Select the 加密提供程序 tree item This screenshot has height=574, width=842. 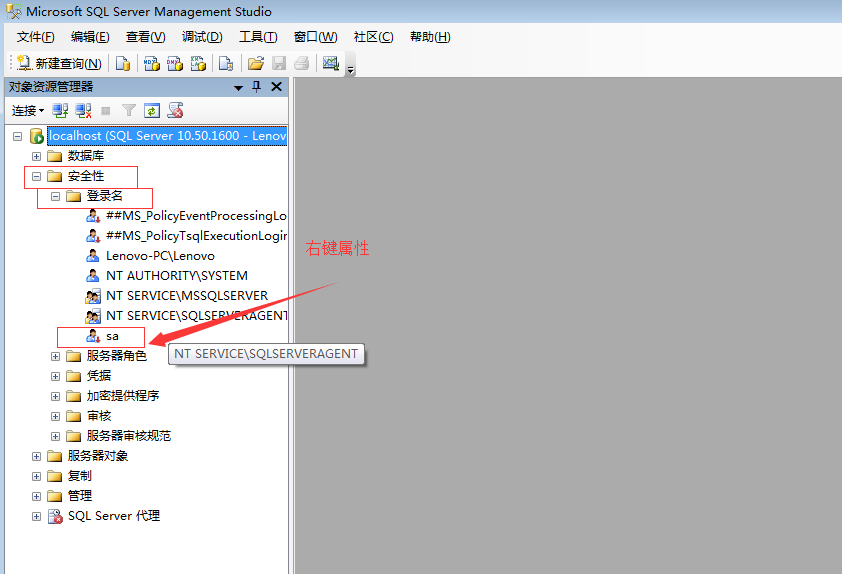[x=123, y=396]
